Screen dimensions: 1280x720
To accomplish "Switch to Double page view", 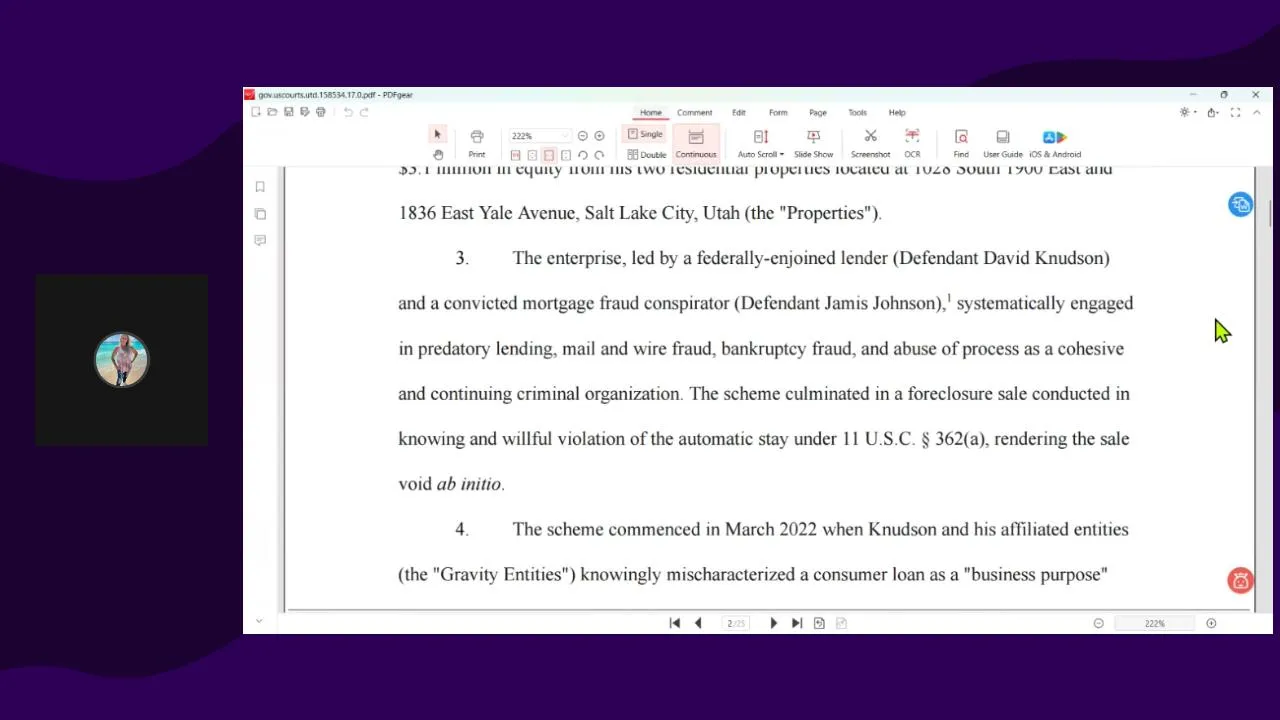I will point(646,155).
